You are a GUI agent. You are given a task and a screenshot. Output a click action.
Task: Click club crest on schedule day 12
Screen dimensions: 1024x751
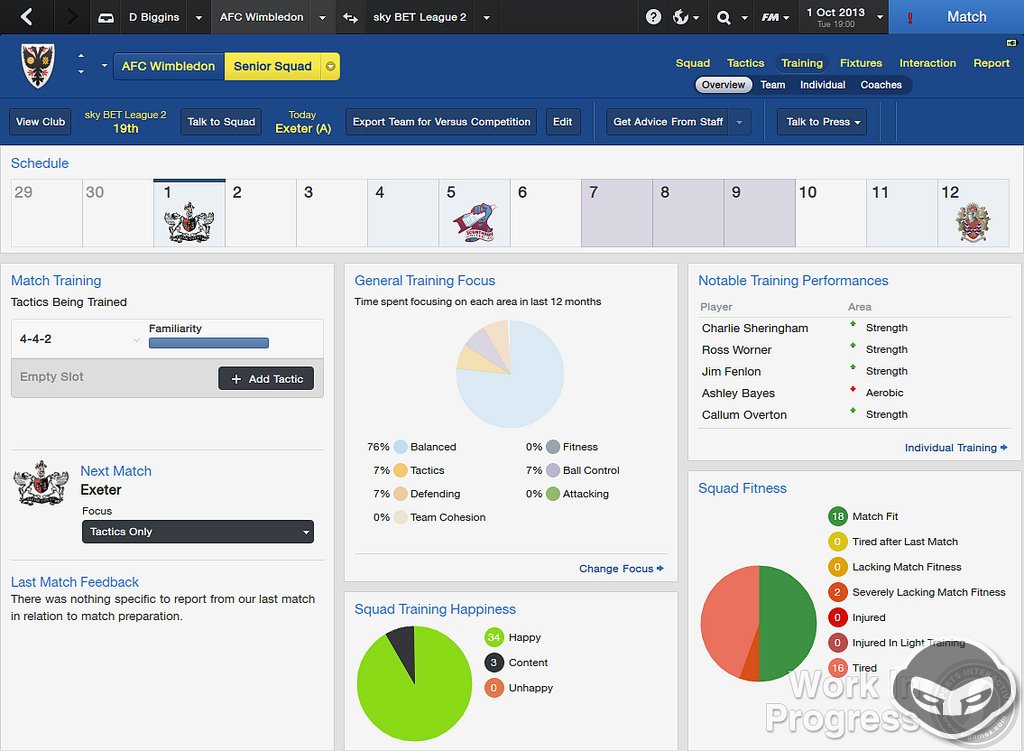point(973,223)
